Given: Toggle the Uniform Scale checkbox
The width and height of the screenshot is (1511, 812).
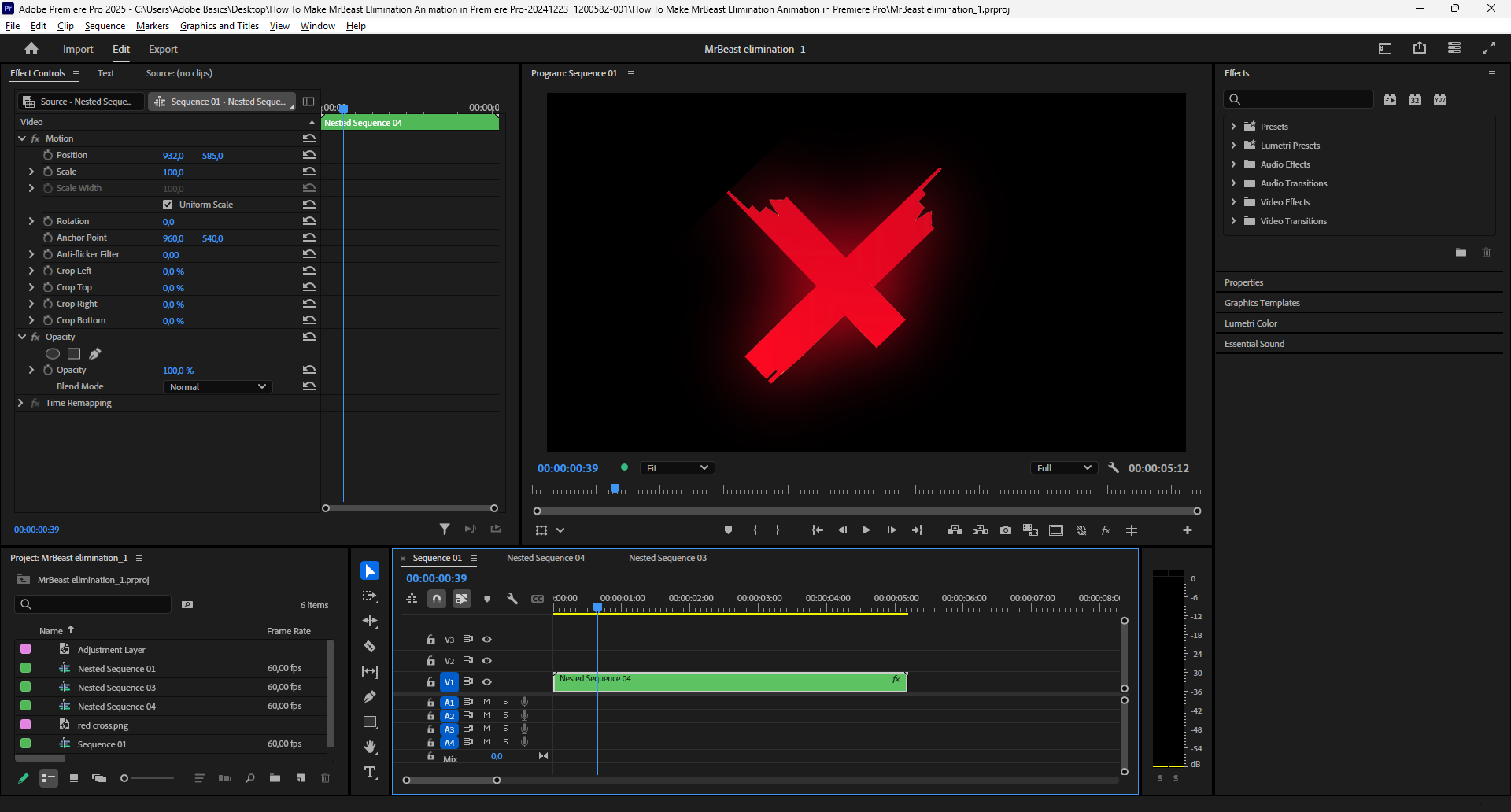Looking at the screenshot, I should click(168, 205).
